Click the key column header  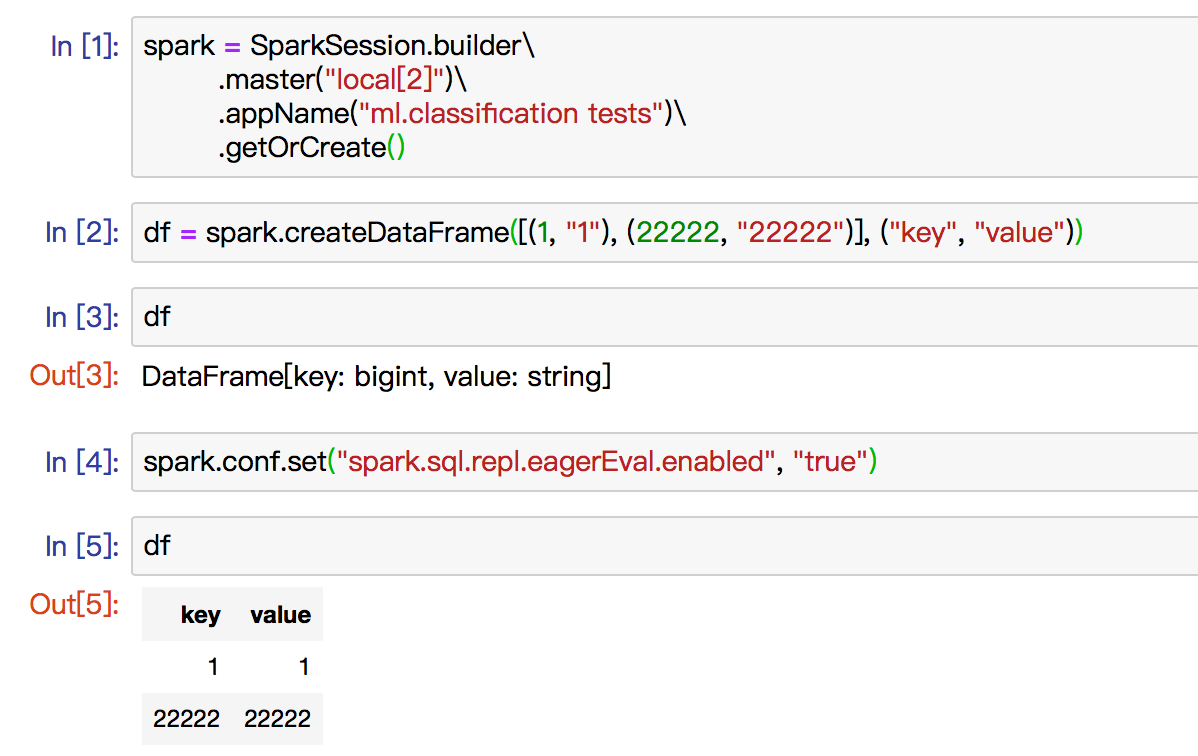point(200,615)
